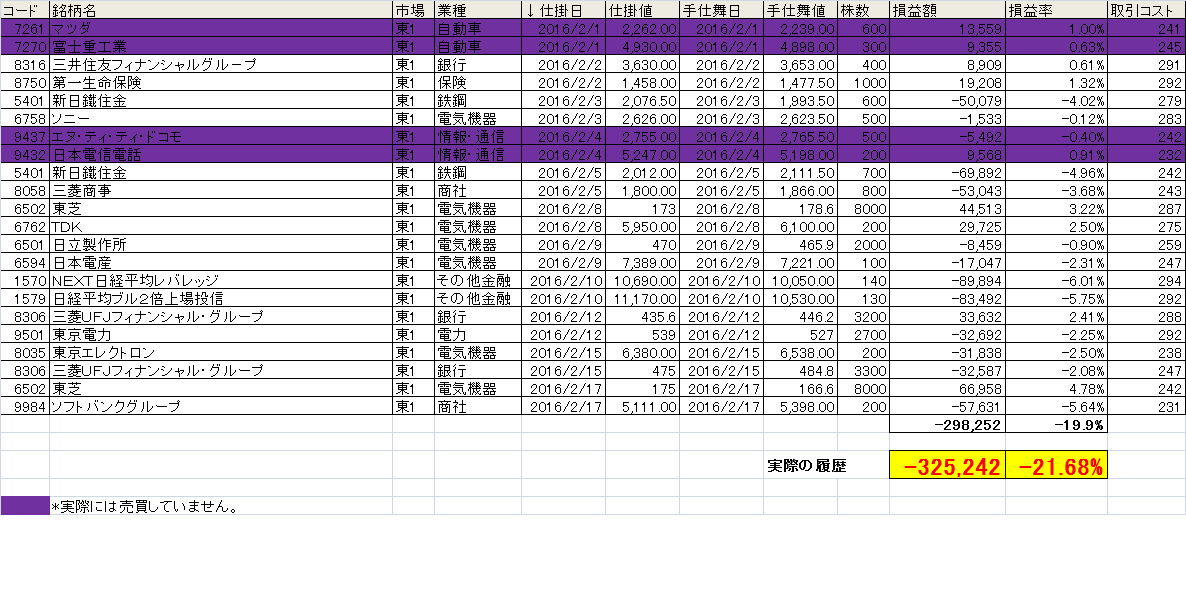
Task: Select code cell 1570
Action: point(25,281)
